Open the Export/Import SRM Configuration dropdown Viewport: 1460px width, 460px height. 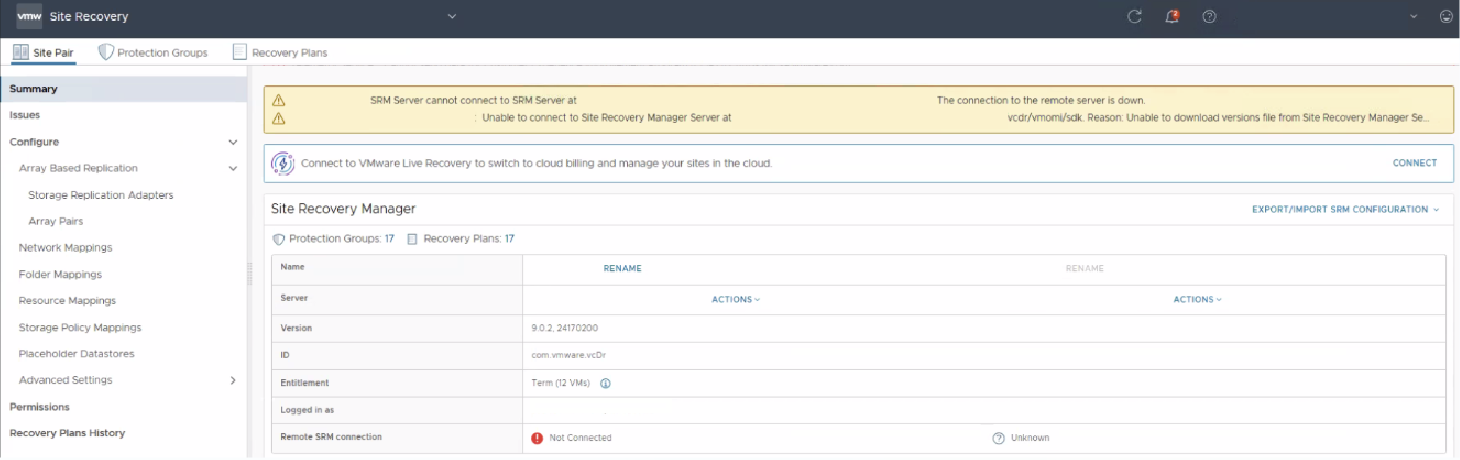point(1345,210)
